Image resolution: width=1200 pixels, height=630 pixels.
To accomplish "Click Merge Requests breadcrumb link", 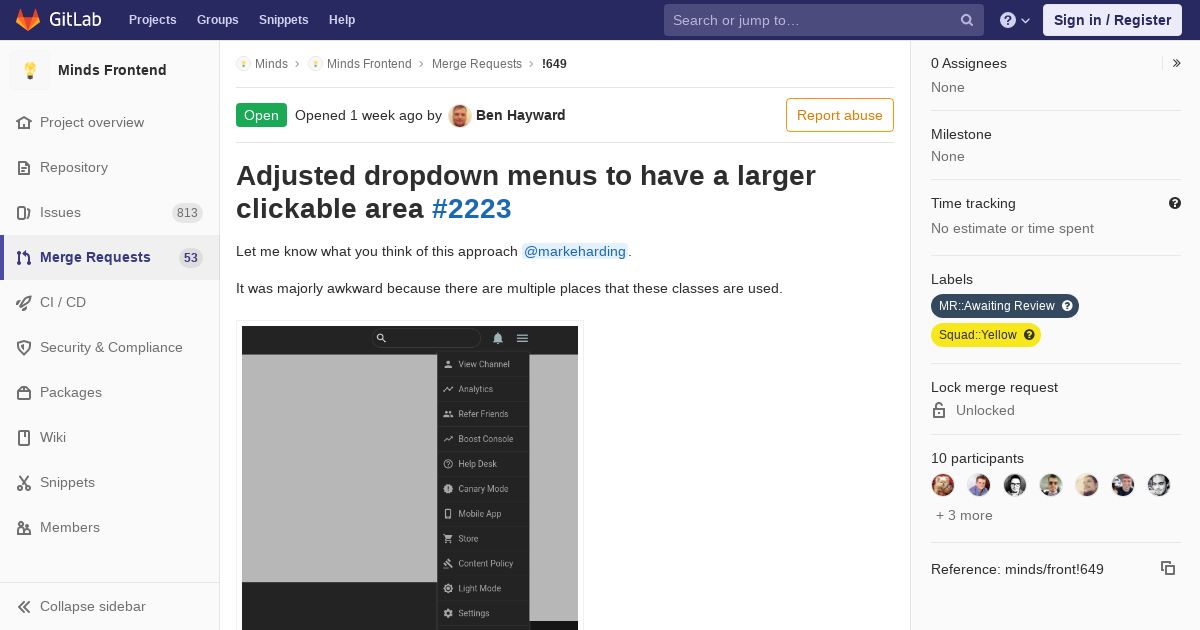I will click(477, 64).
